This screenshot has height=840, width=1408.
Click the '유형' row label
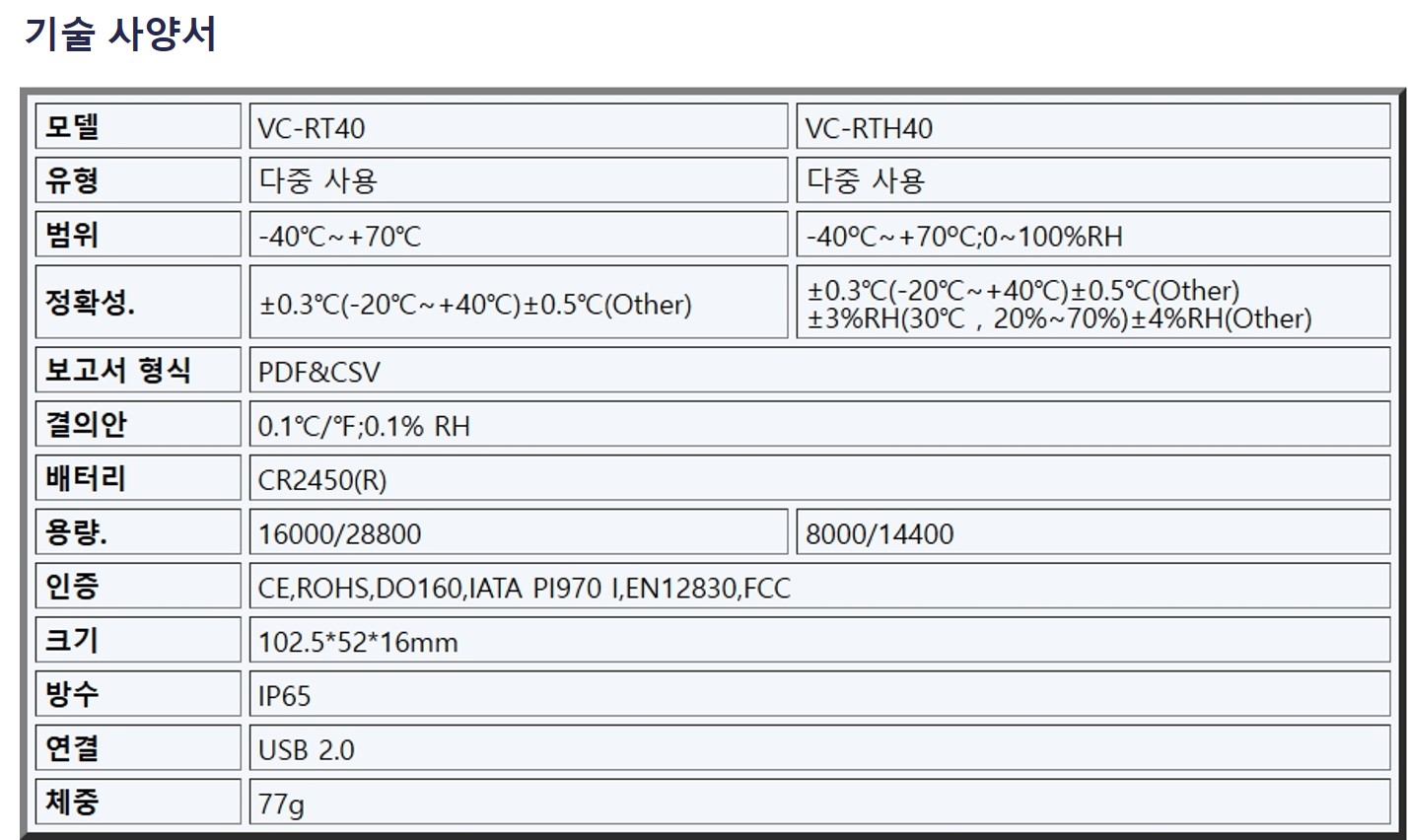pos(138,180)
